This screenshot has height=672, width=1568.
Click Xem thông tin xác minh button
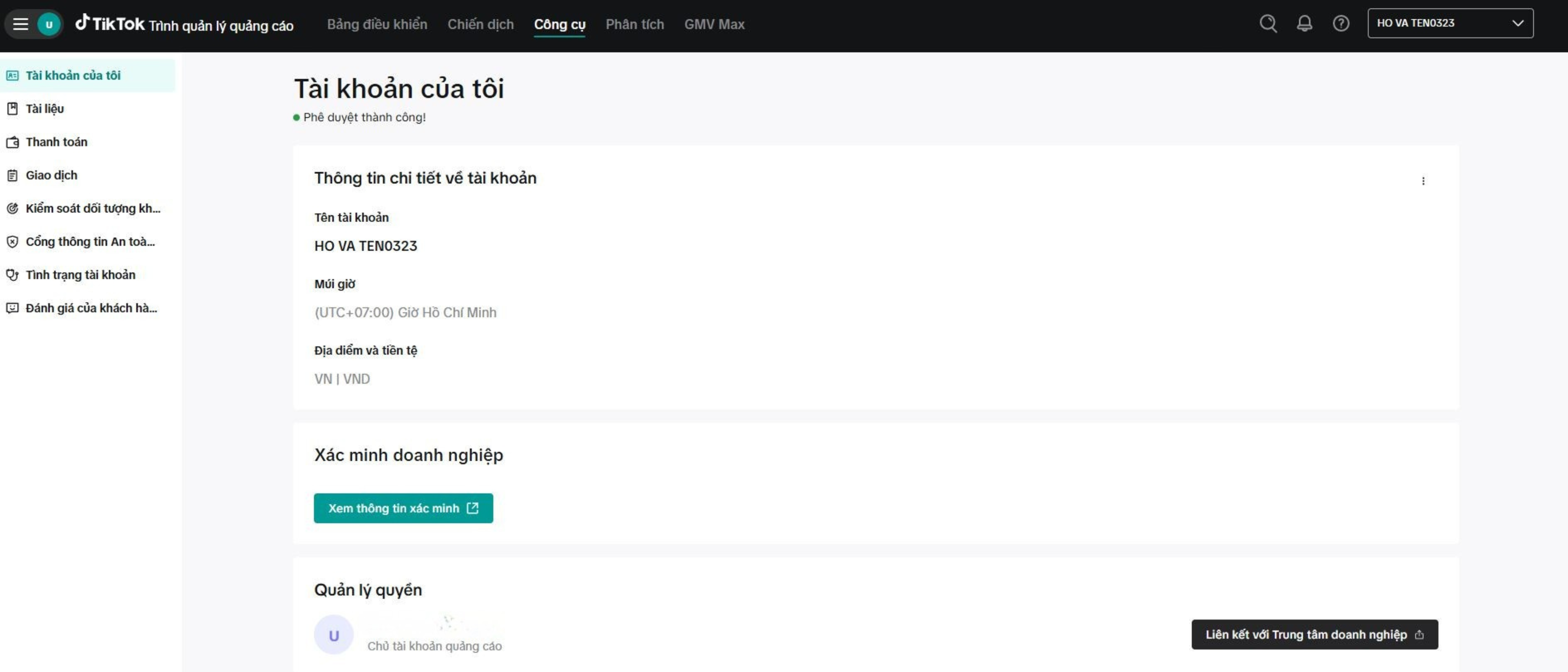click(403, 508)
